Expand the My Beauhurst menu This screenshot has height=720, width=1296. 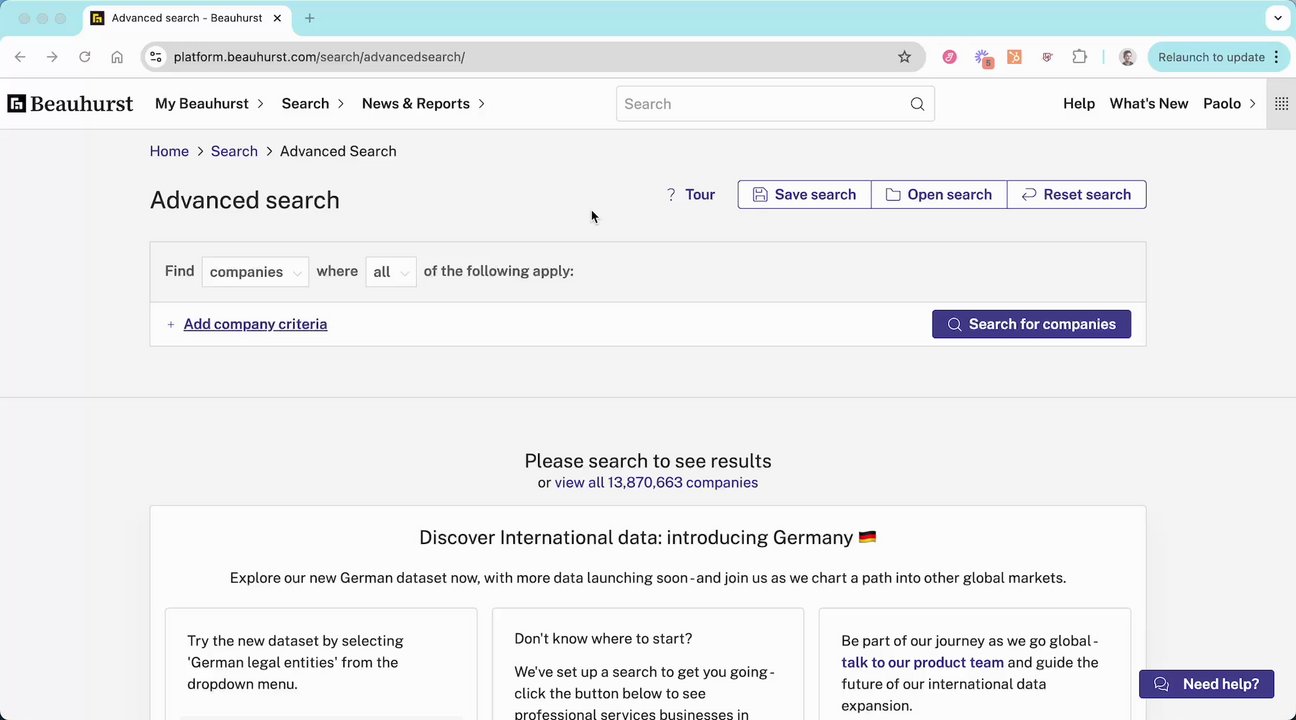pyautogui.click(x=209, y=104)
